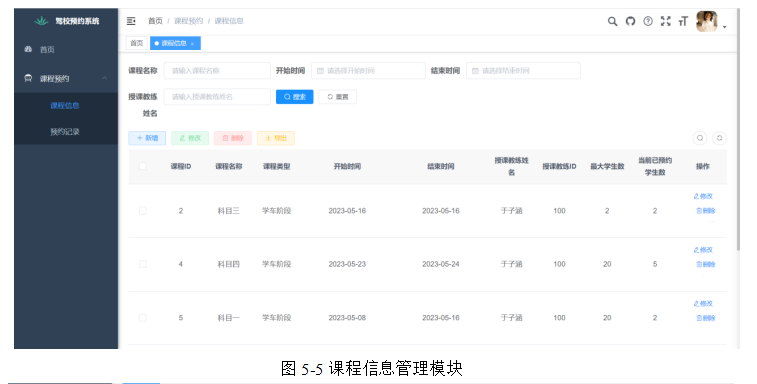The height and width of the screenshot is (384, 757).
Task: Click the 科目三 course name cell
Action: click(x=228, y=211)
